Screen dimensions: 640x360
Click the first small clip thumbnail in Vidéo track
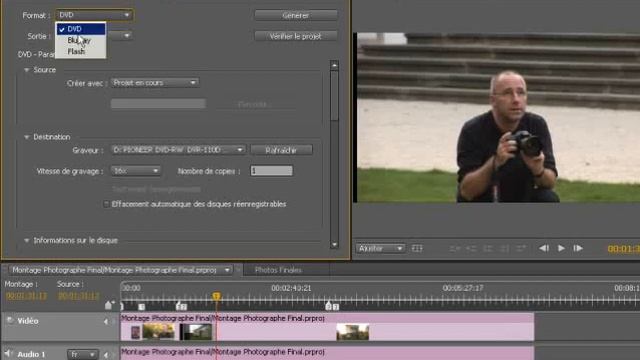pos(136,332)
